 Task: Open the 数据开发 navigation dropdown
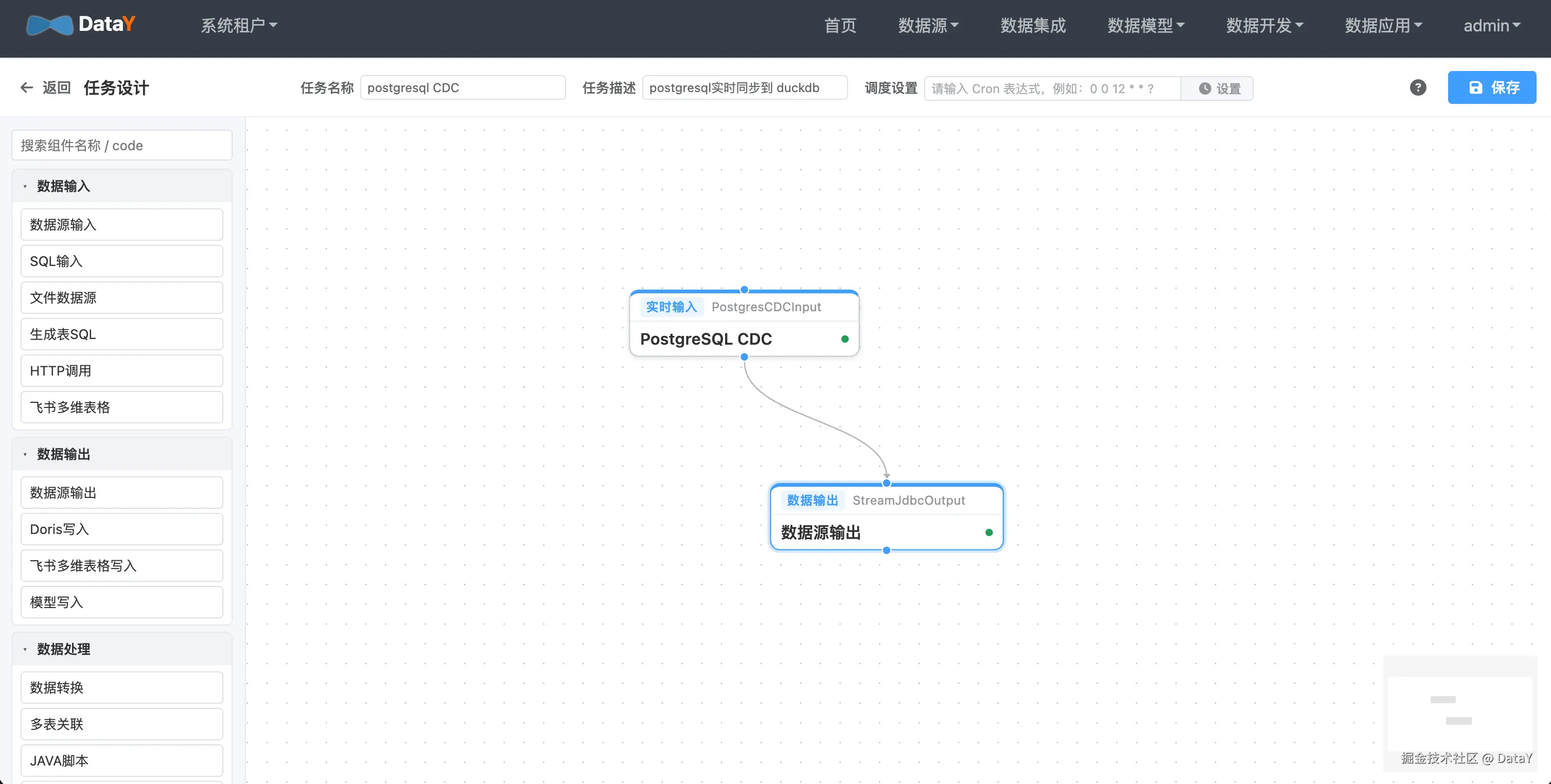point(1264,25)
